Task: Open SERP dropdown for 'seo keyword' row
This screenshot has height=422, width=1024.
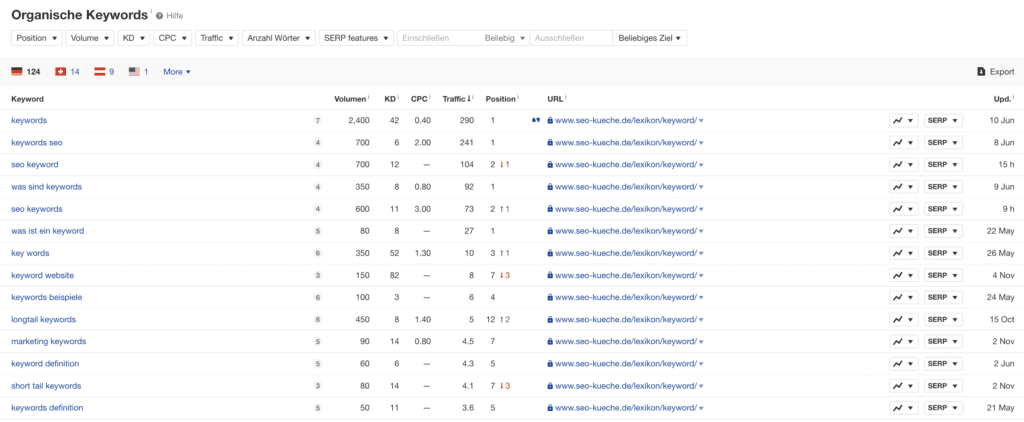Action: pyautogui.click(x=943, y=164)
